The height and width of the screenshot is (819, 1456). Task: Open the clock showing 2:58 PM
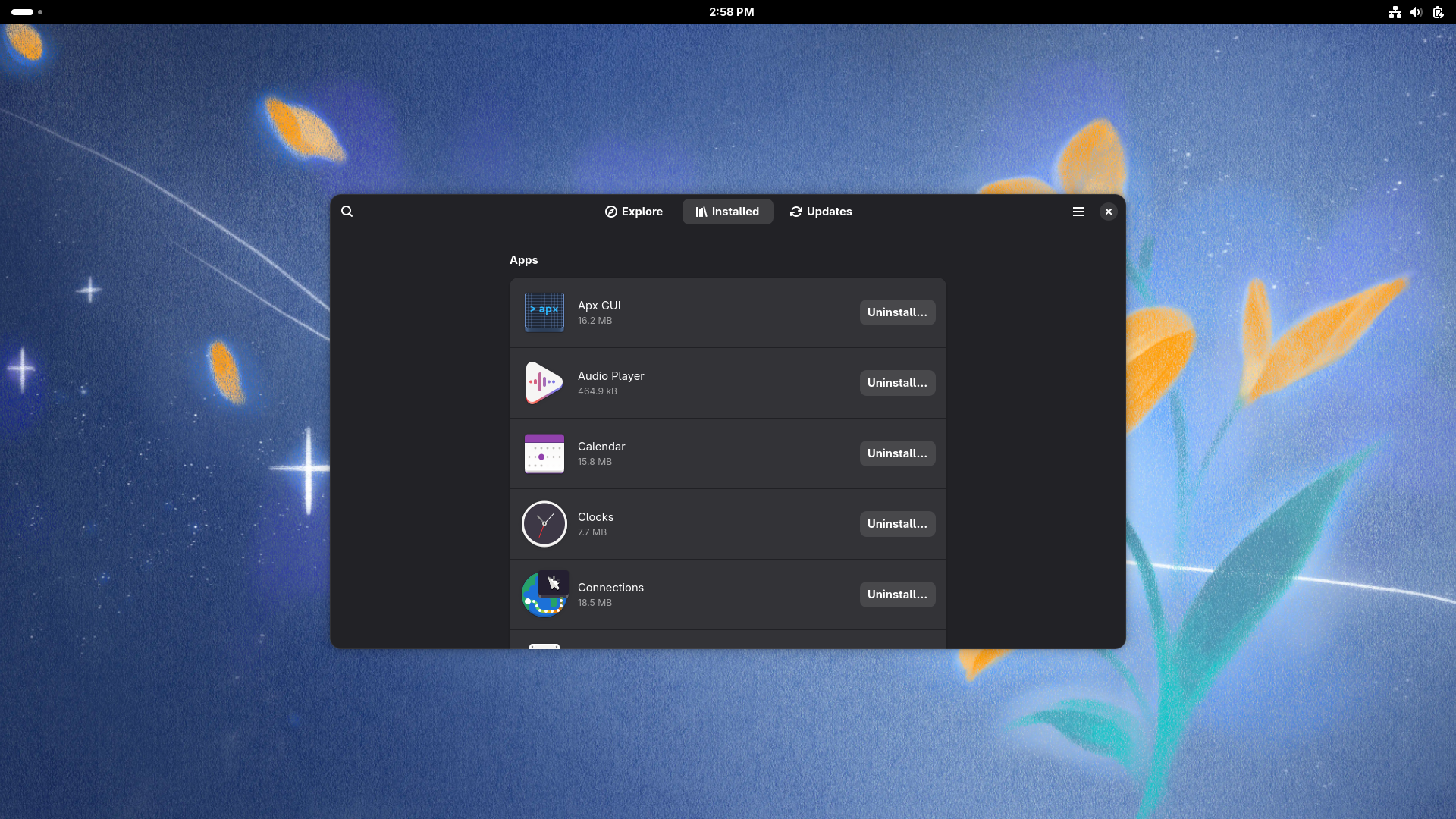click(731, 12)
